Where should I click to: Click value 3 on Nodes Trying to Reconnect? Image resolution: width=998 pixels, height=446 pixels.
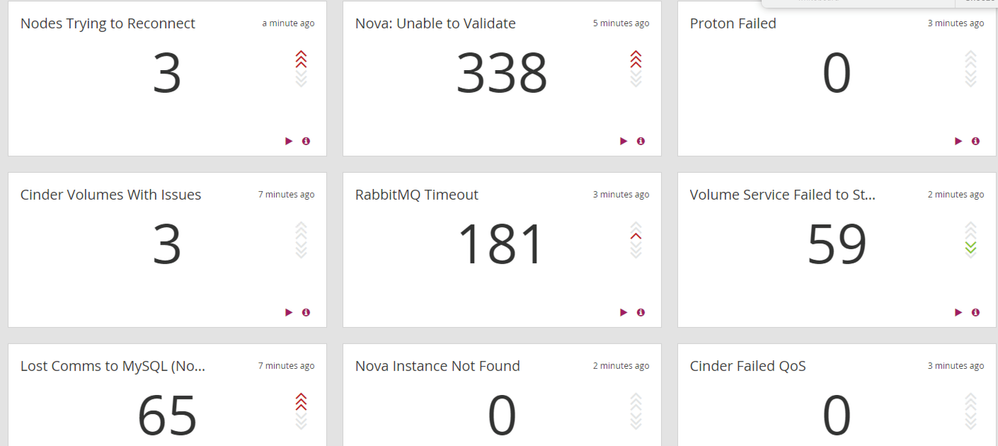[x=167, y=73]
